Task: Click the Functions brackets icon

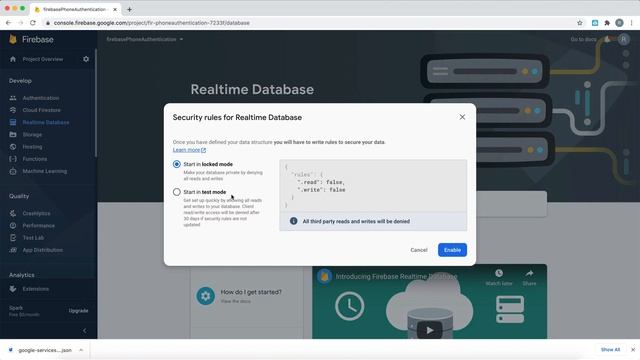Action: point(13,159)
